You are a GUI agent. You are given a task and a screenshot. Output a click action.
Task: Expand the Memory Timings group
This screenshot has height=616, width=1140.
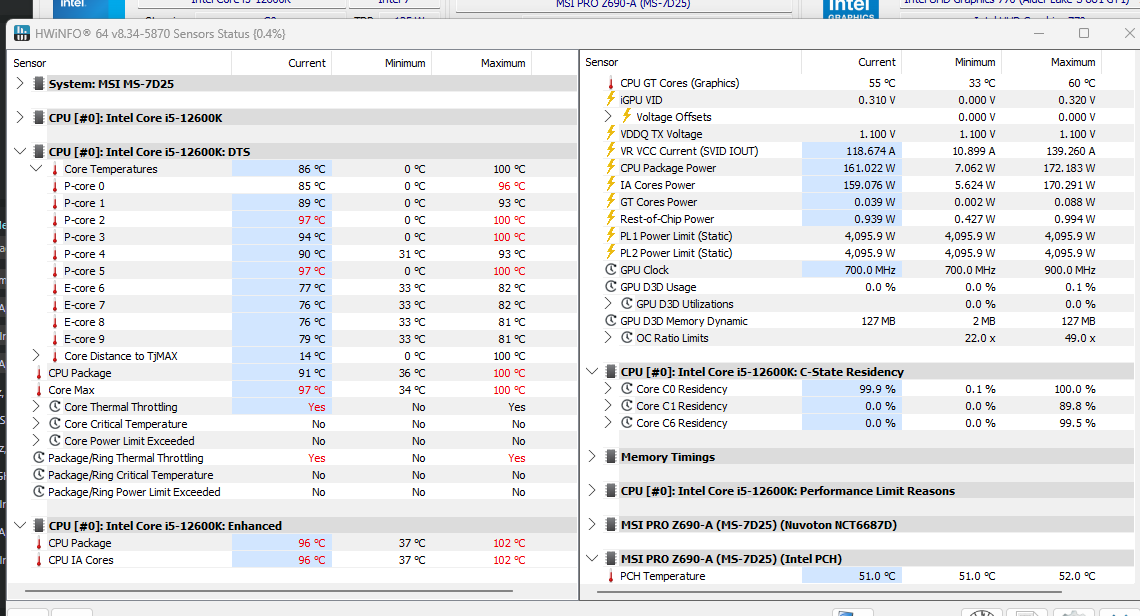point(592,457)
